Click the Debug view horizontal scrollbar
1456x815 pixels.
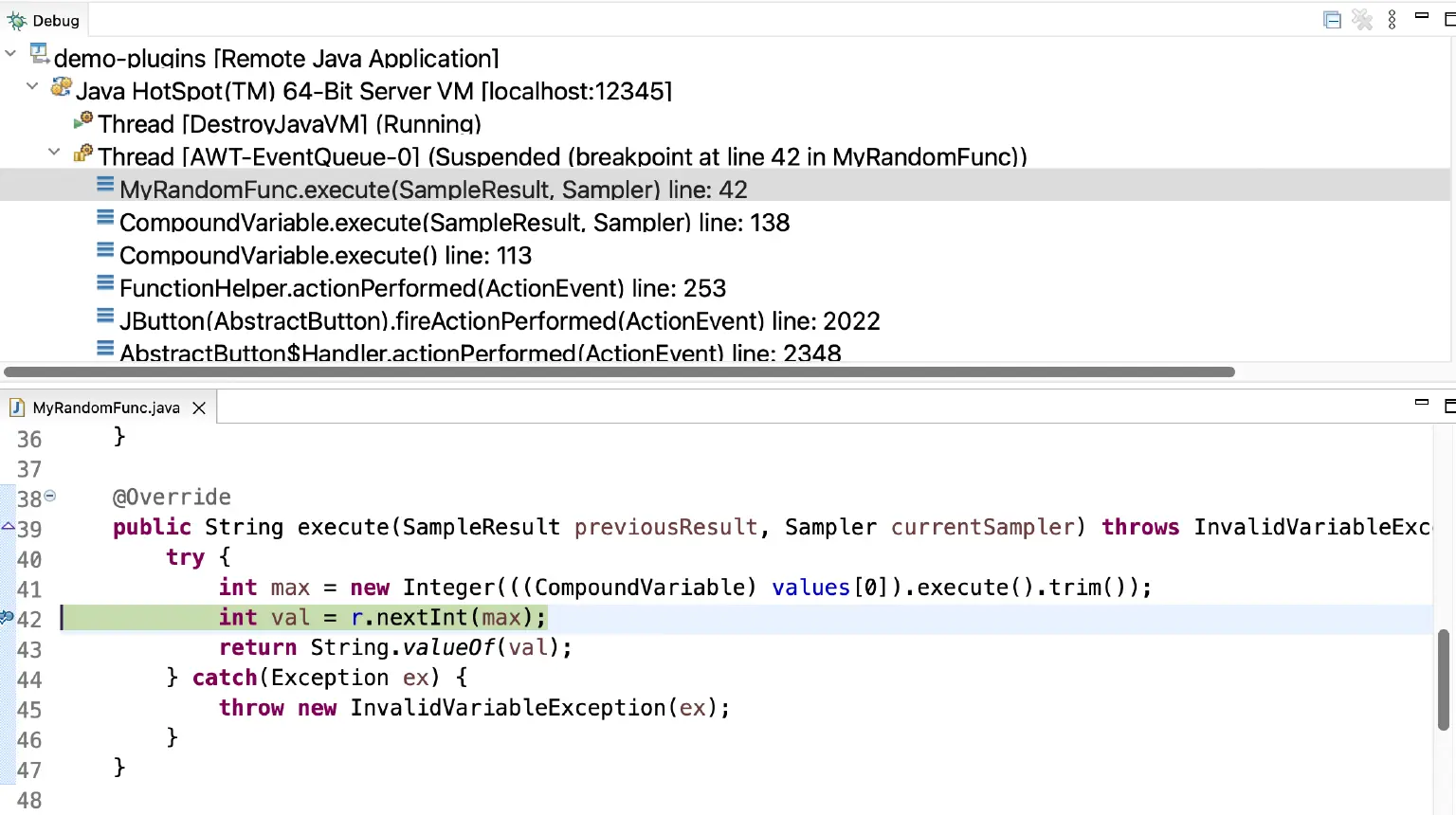618,372
